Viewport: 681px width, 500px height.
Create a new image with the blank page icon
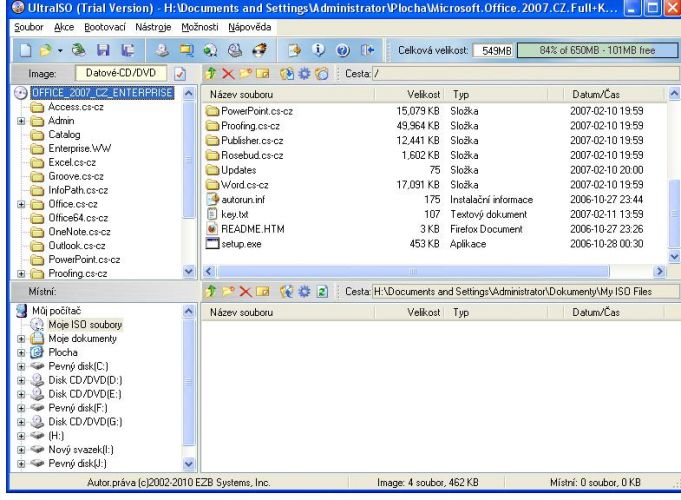pos(25,50)
